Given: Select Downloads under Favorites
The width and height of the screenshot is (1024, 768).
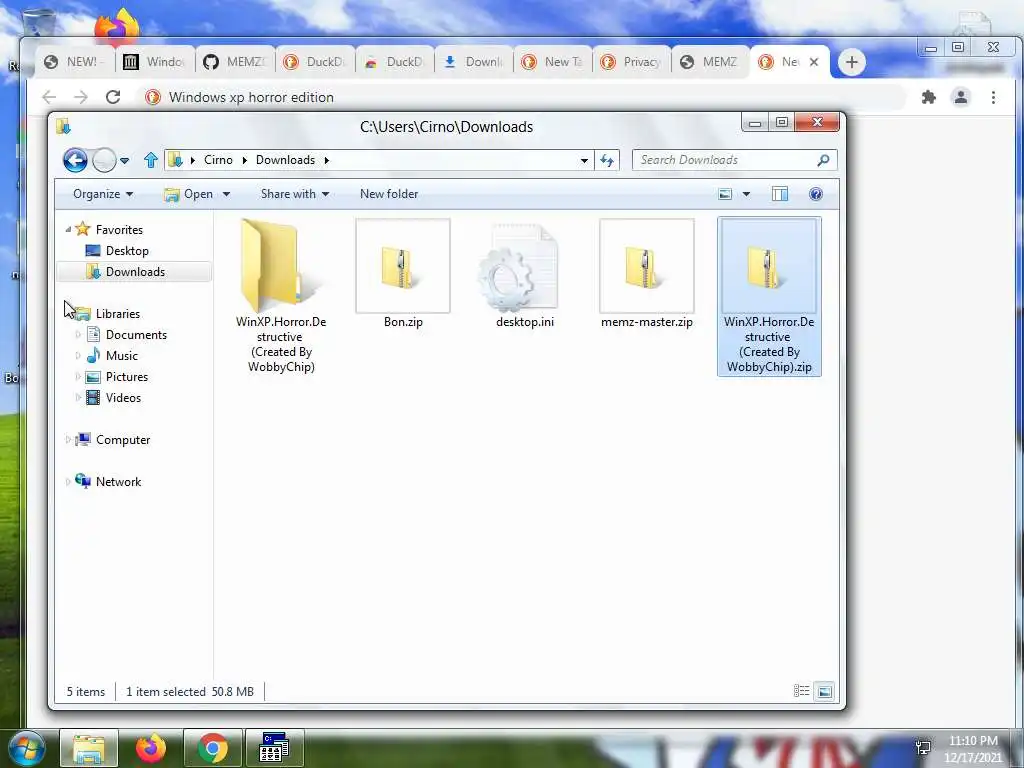Looking at the screenshot, I should [135, 272].
